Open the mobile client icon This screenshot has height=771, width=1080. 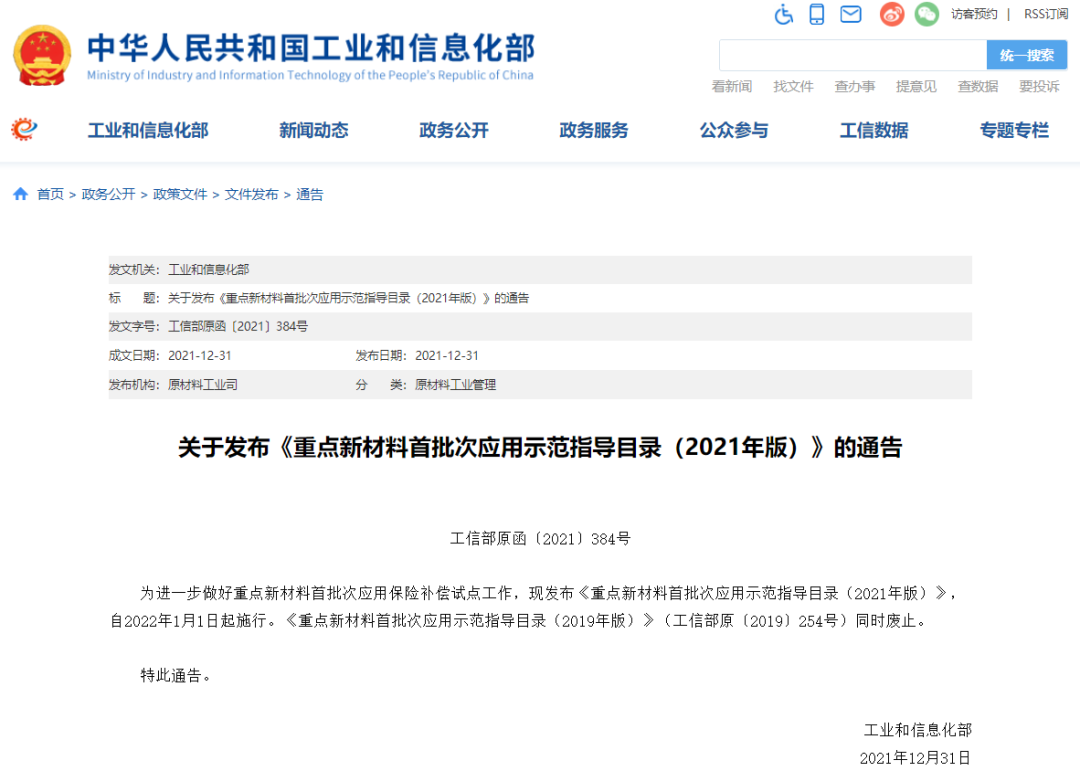(x=818, y=15)
